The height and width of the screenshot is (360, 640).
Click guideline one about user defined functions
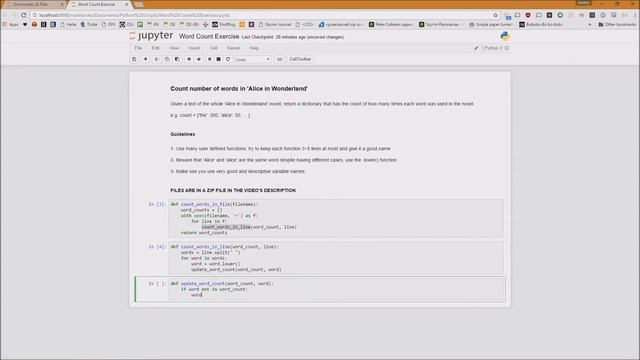pyautogui.click(x=280, y=149)
